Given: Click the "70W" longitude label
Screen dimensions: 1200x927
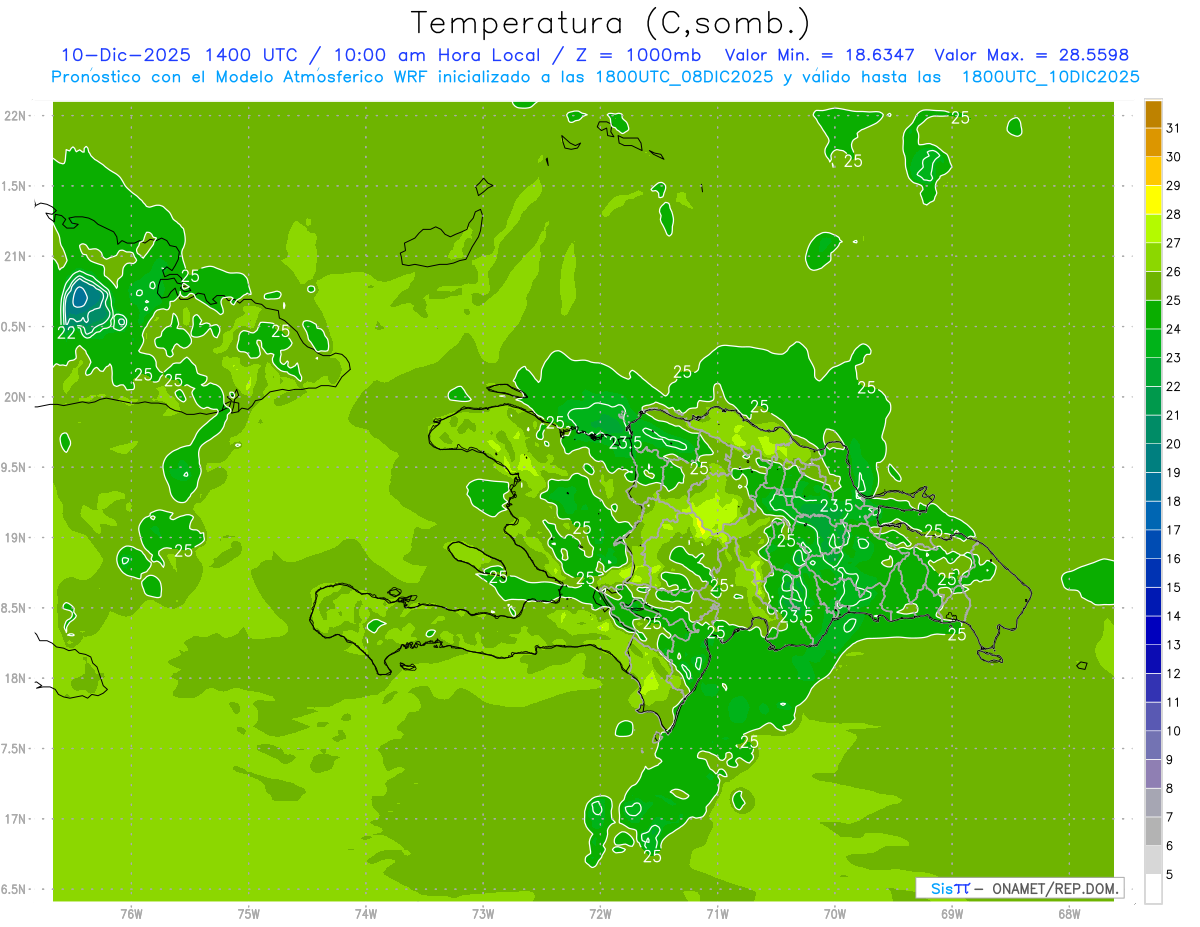Looking at the screenshot, I should pos(835,913).
